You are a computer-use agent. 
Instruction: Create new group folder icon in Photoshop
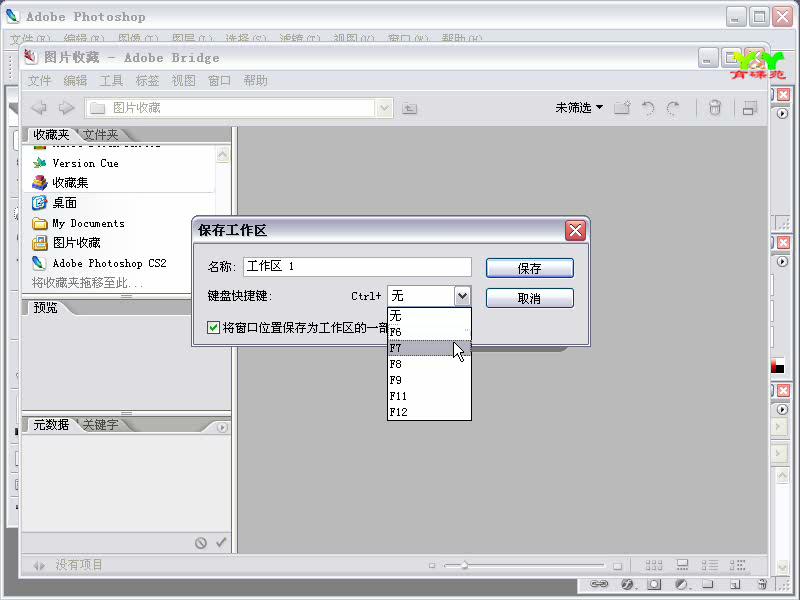click(708, 584)
